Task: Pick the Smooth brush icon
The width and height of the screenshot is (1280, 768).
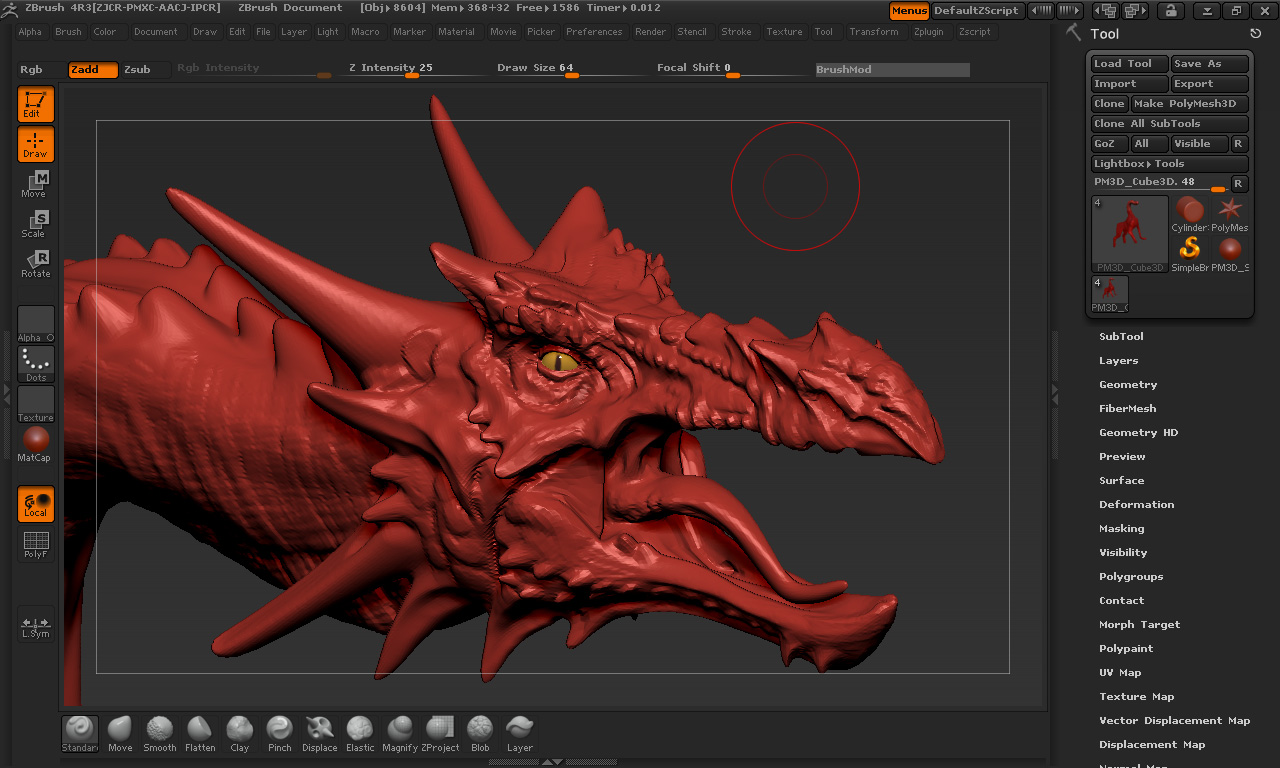Action: click(160, 733)
